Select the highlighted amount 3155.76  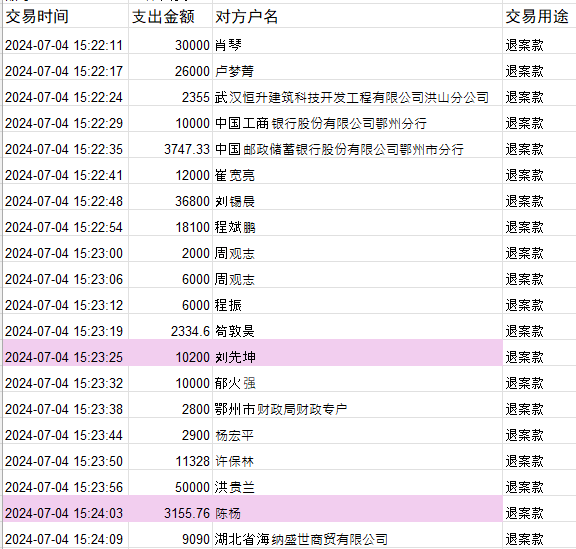coord(170,513)
